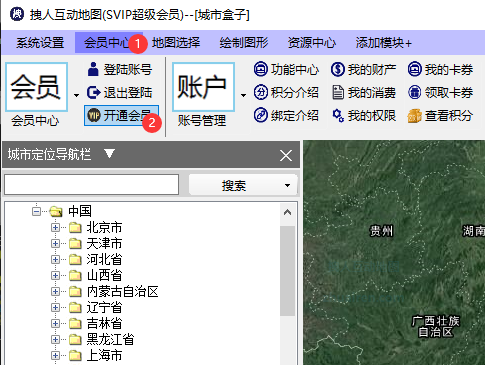The image size is (485, 365).
Task: Click the app logo in title bar
Action: click(17, 14)
